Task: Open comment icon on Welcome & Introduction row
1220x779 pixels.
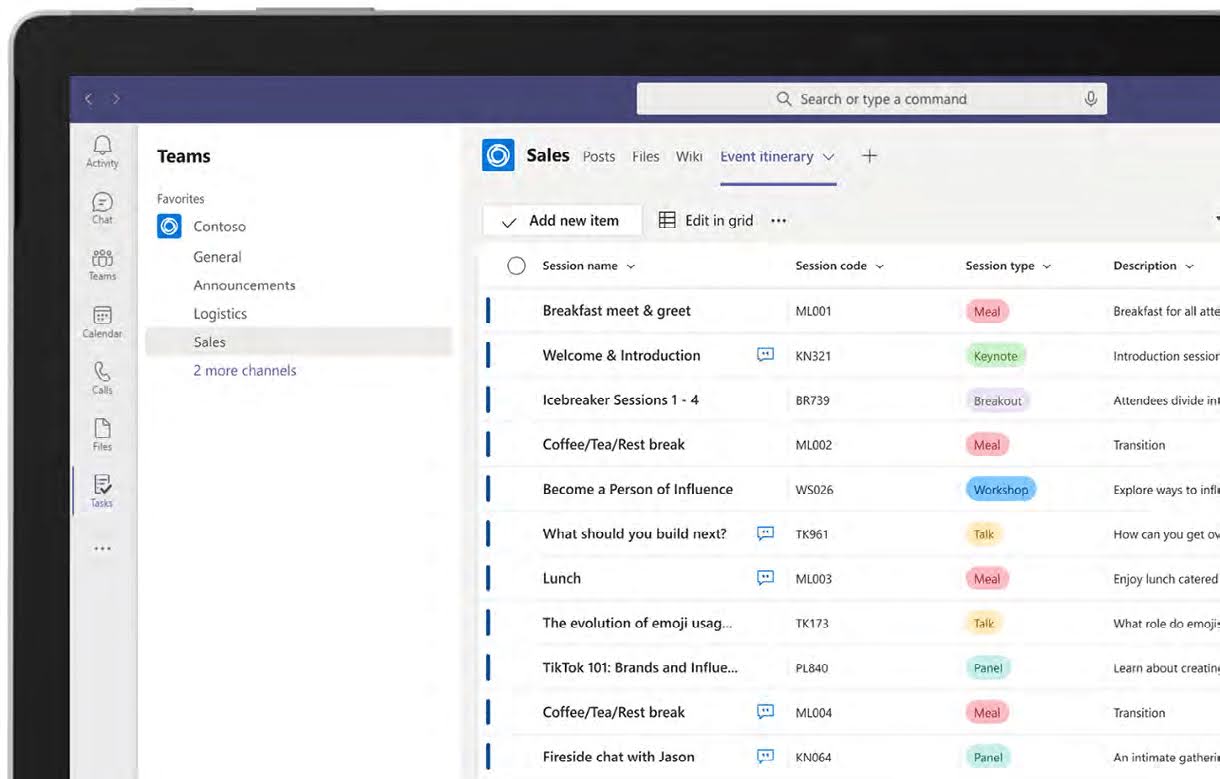Action: (x=765, y=354)
